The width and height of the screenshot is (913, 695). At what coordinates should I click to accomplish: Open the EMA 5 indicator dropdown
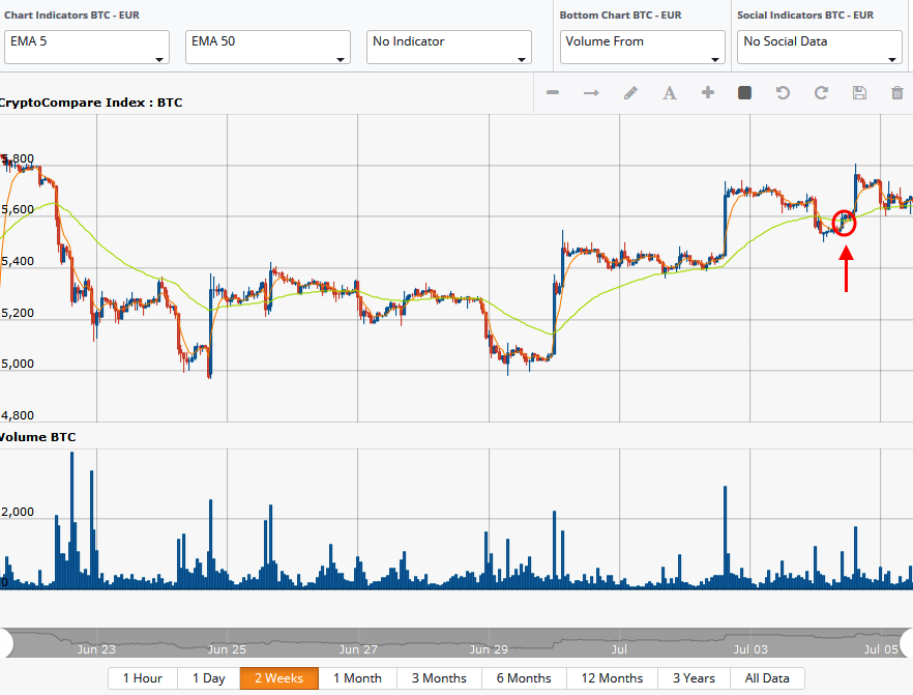[x=87, y=47]
